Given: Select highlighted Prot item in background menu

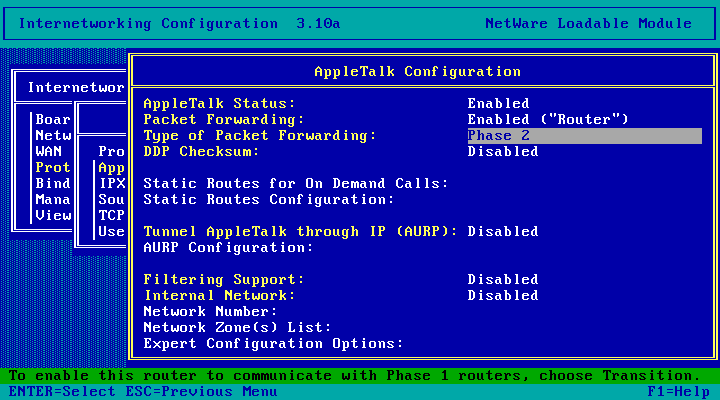Looking at the screenshot, I should click(x=53, y=168).
